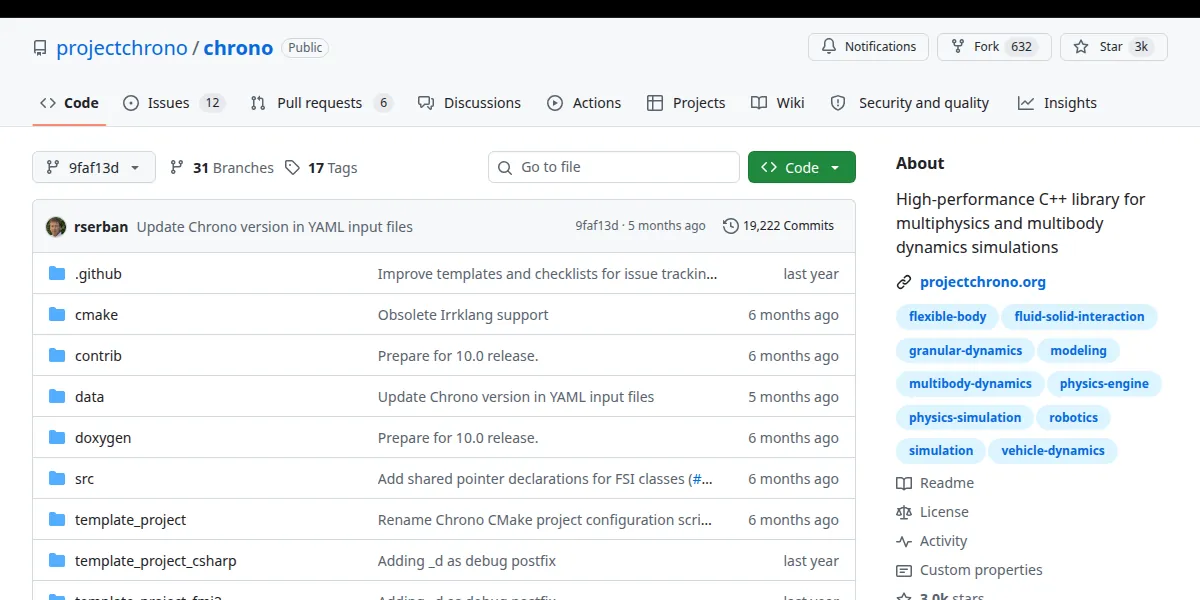Click the src folder icon
Screen dimensions: 1200x600
coord(57,479)
